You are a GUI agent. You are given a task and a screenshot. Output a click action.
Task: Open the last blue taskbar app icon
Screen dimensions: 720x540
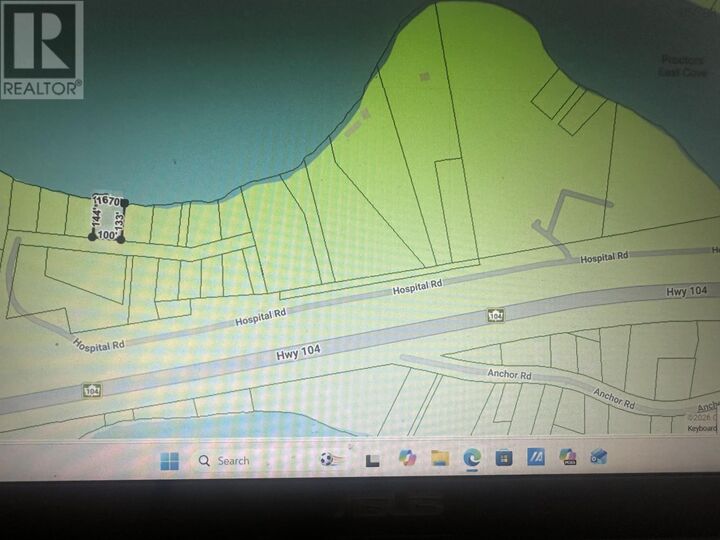(x=599, y=456)
